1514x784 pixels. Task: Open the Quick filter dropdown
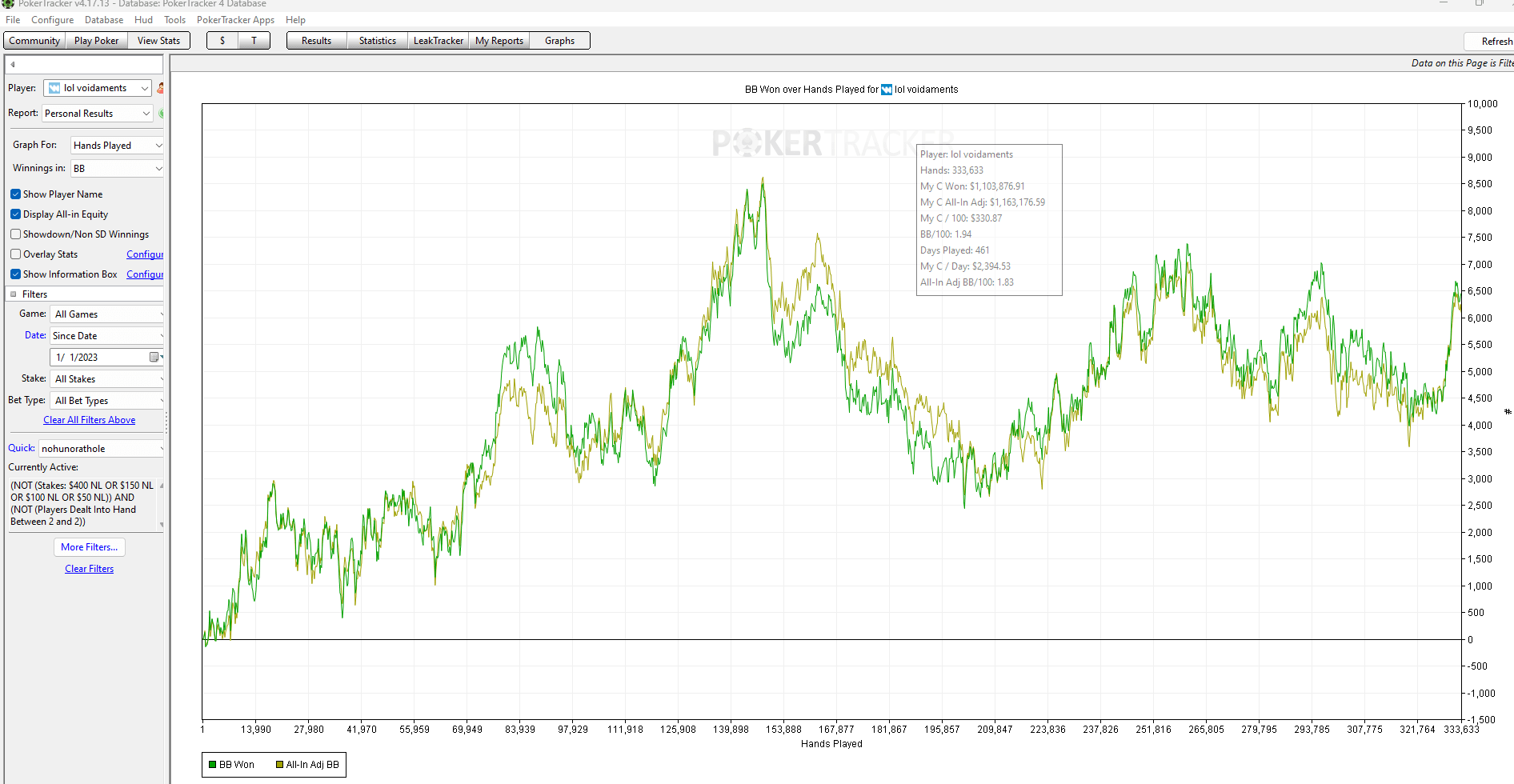pos(102,449)
